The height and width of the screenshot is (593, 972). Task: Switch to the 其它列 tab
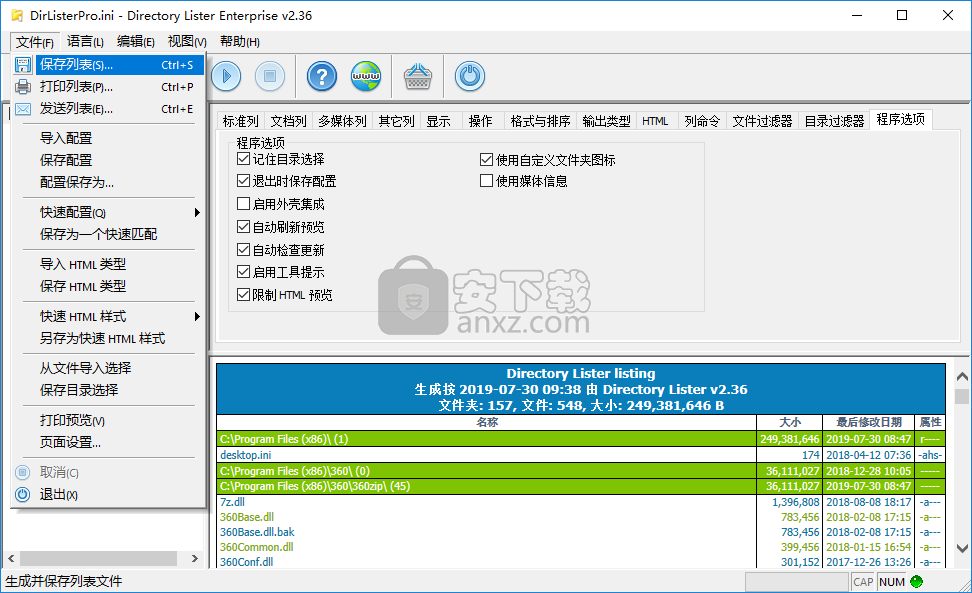pos(397,121)
